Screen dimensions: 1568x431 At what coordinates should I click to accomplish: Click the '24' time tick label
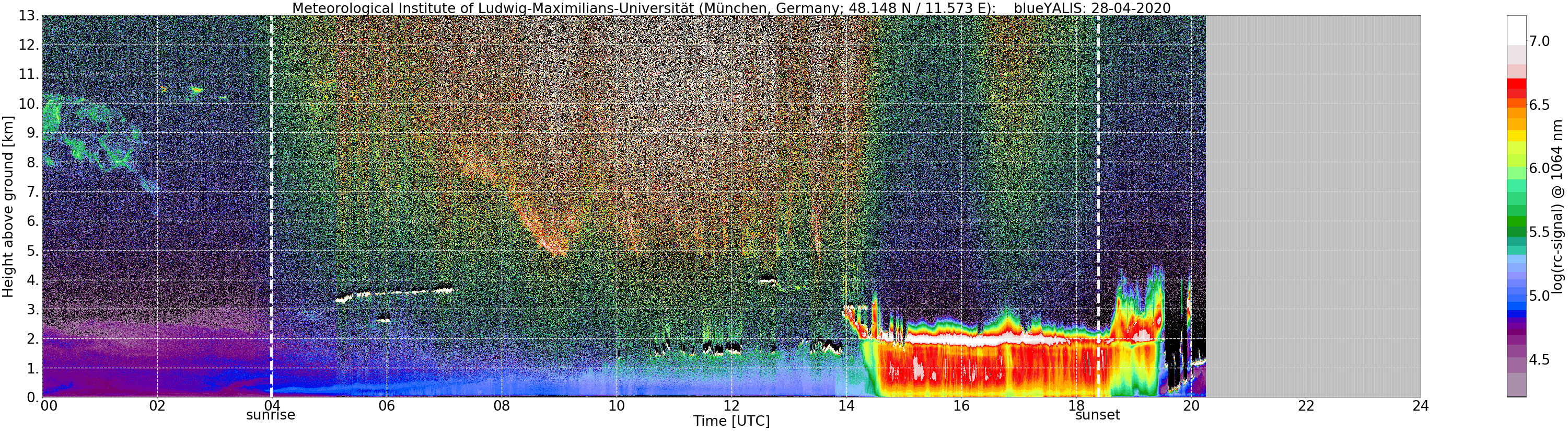pos(1421,405)
